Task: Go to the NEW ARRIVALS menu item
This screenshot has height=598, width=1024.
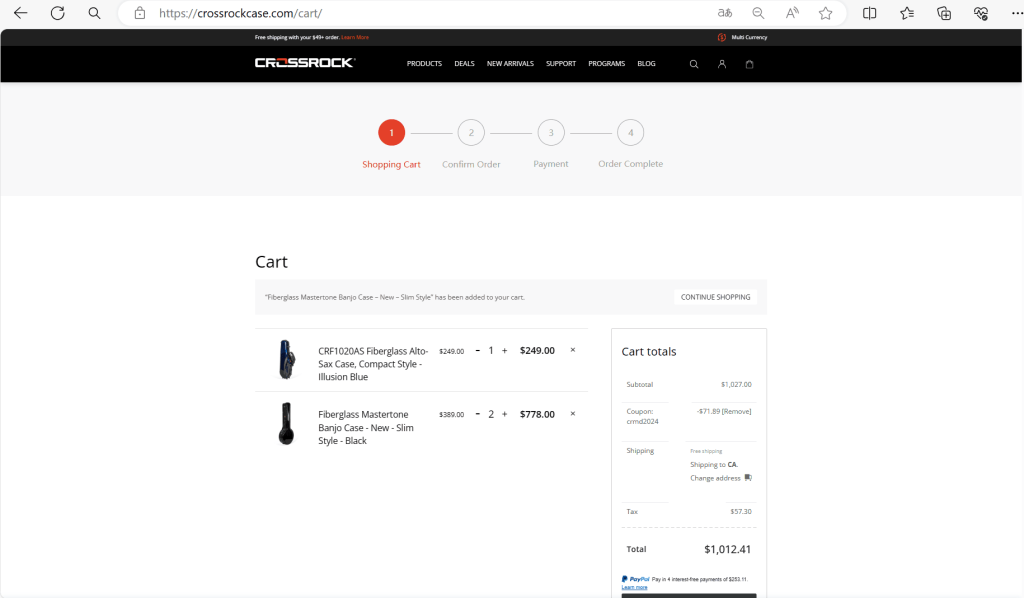Action: 510,64
